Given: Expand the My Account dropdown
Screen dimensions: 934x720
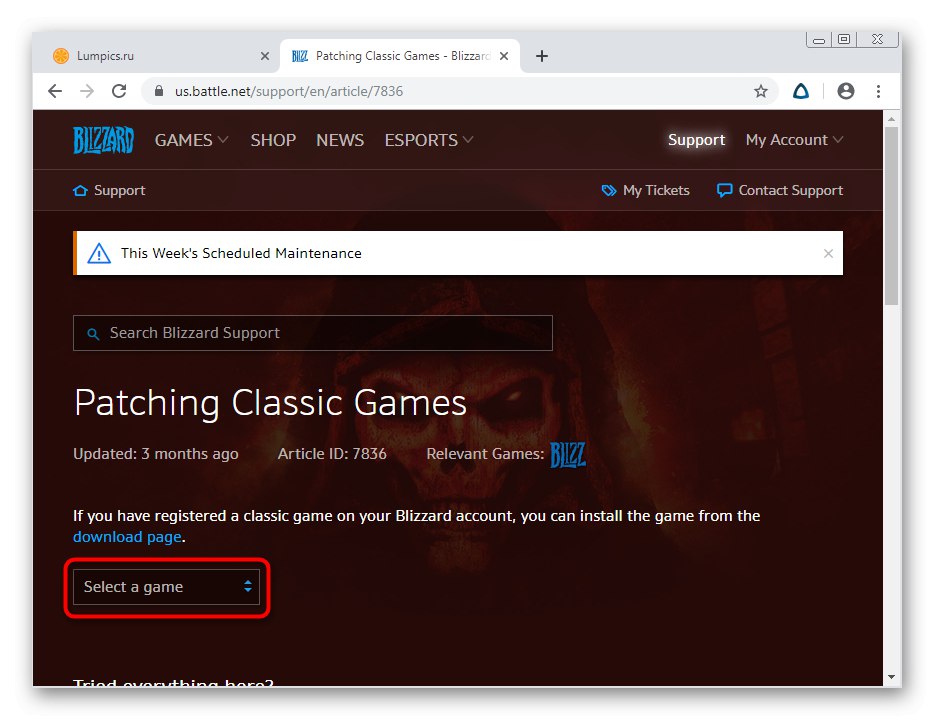Looking at the screenshot, I should [x=794, y=140].
